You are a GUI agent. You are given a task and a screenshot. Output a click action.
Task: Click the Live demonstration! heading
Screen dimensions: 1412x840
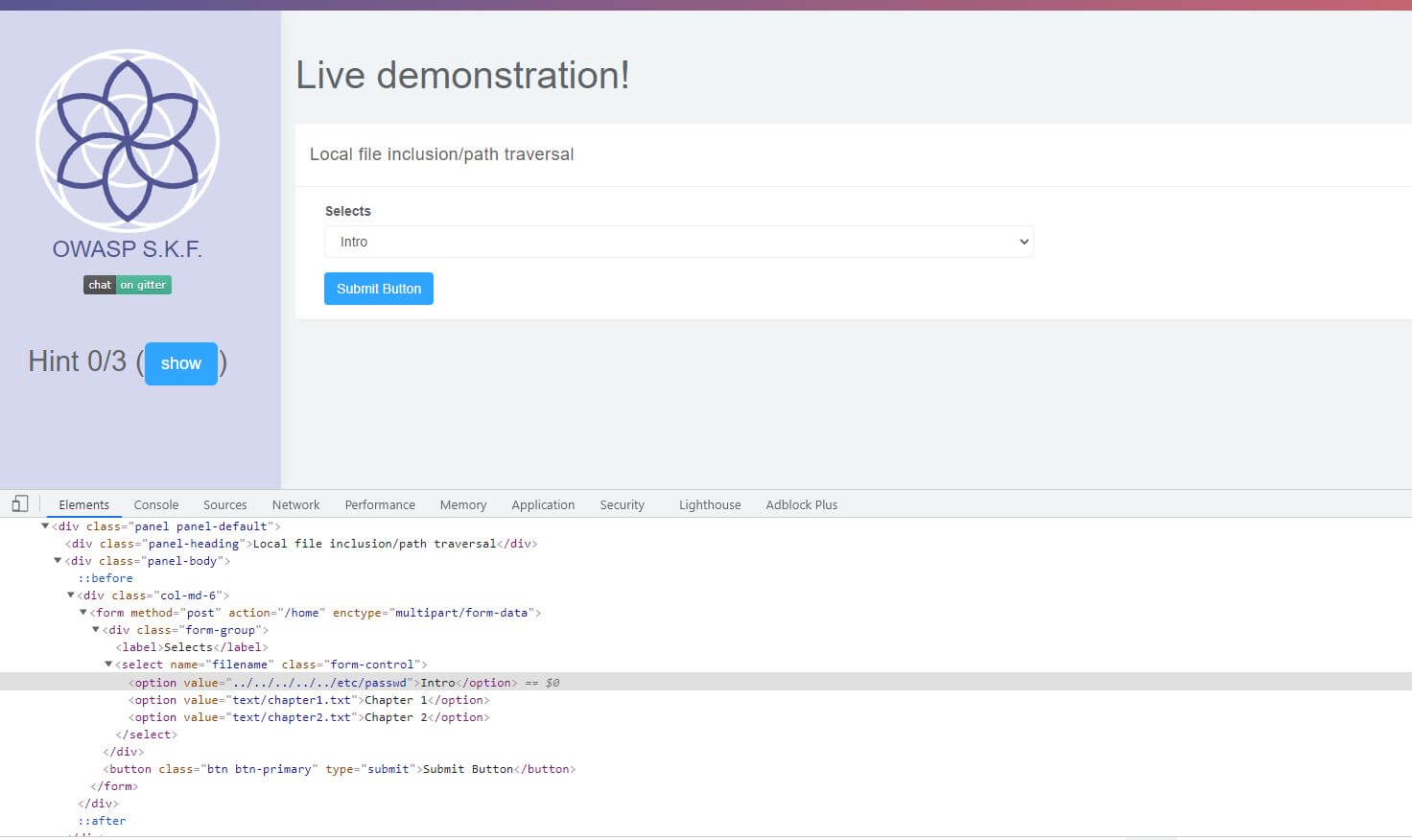coord(462,75)
